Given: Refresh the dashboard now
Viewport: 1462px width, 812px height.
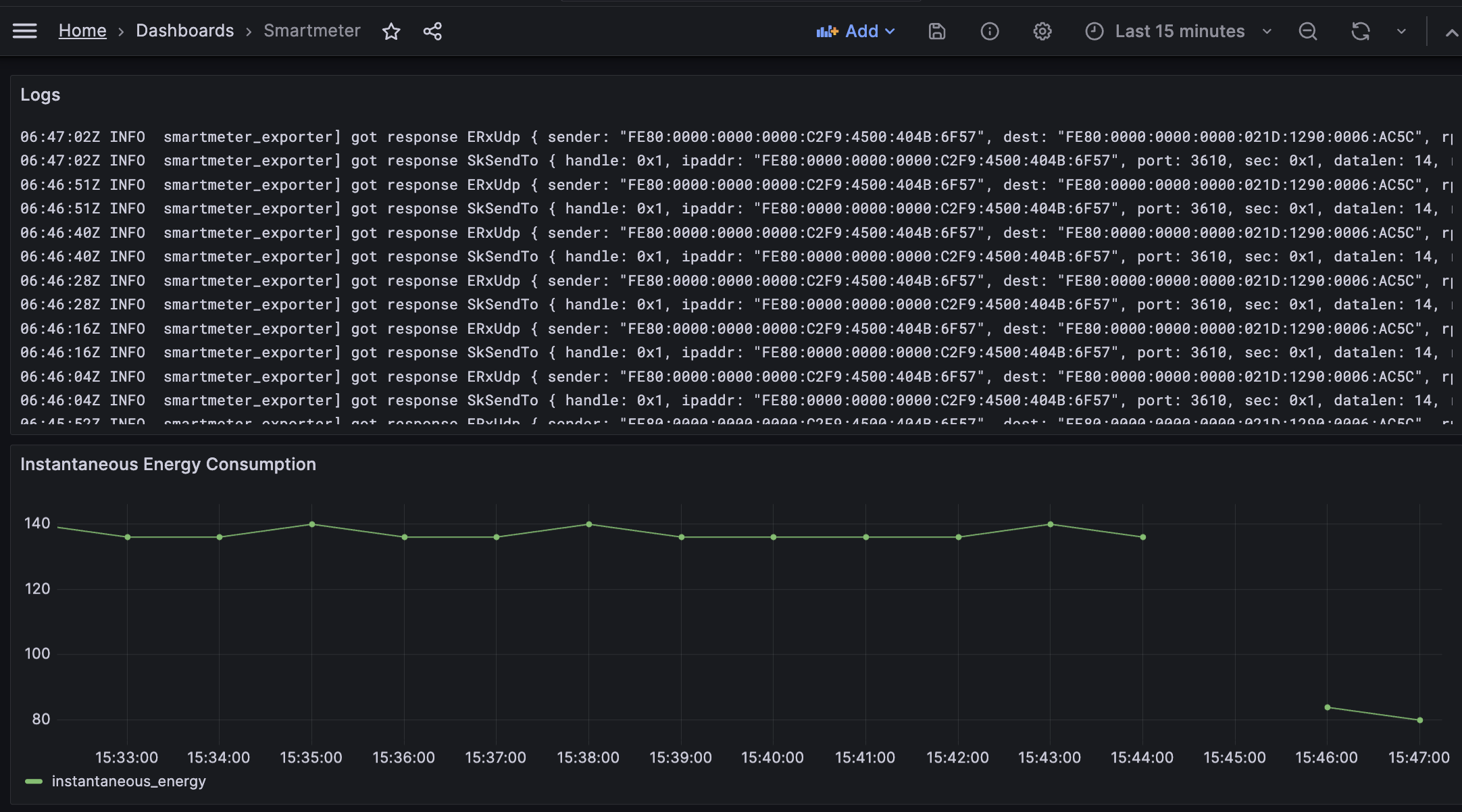Looking at the screenshot, I should [x=1360, y=31].
